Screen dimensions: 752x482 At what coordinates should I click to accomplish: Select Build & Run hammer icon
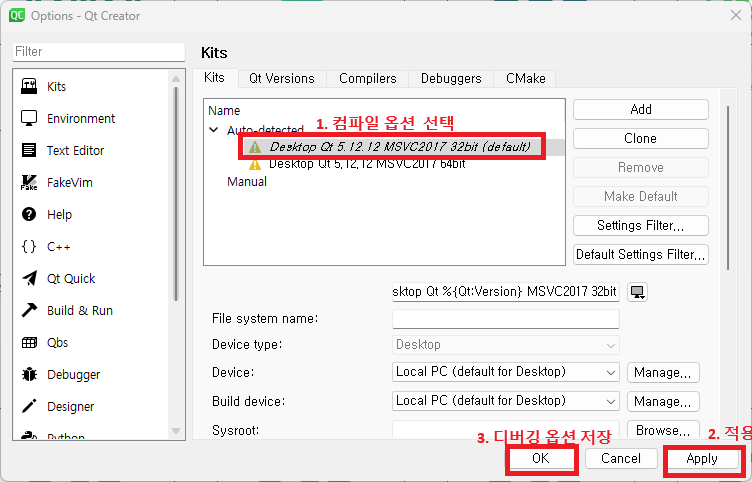point(29,310)
